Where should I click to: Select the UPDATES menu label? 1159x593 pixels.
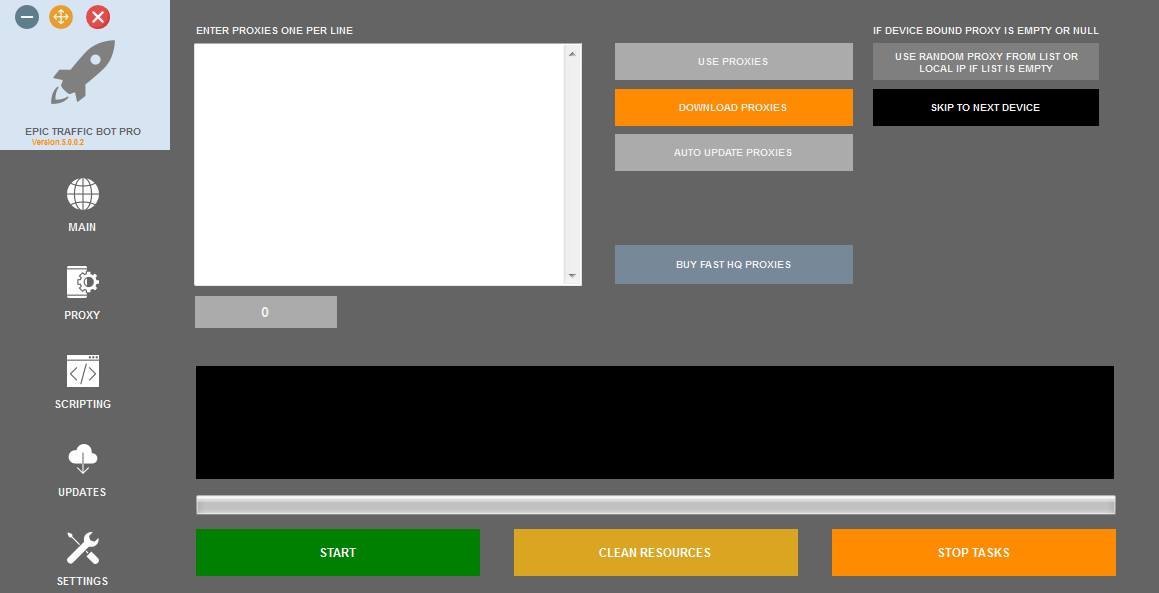tap(82, 492)
